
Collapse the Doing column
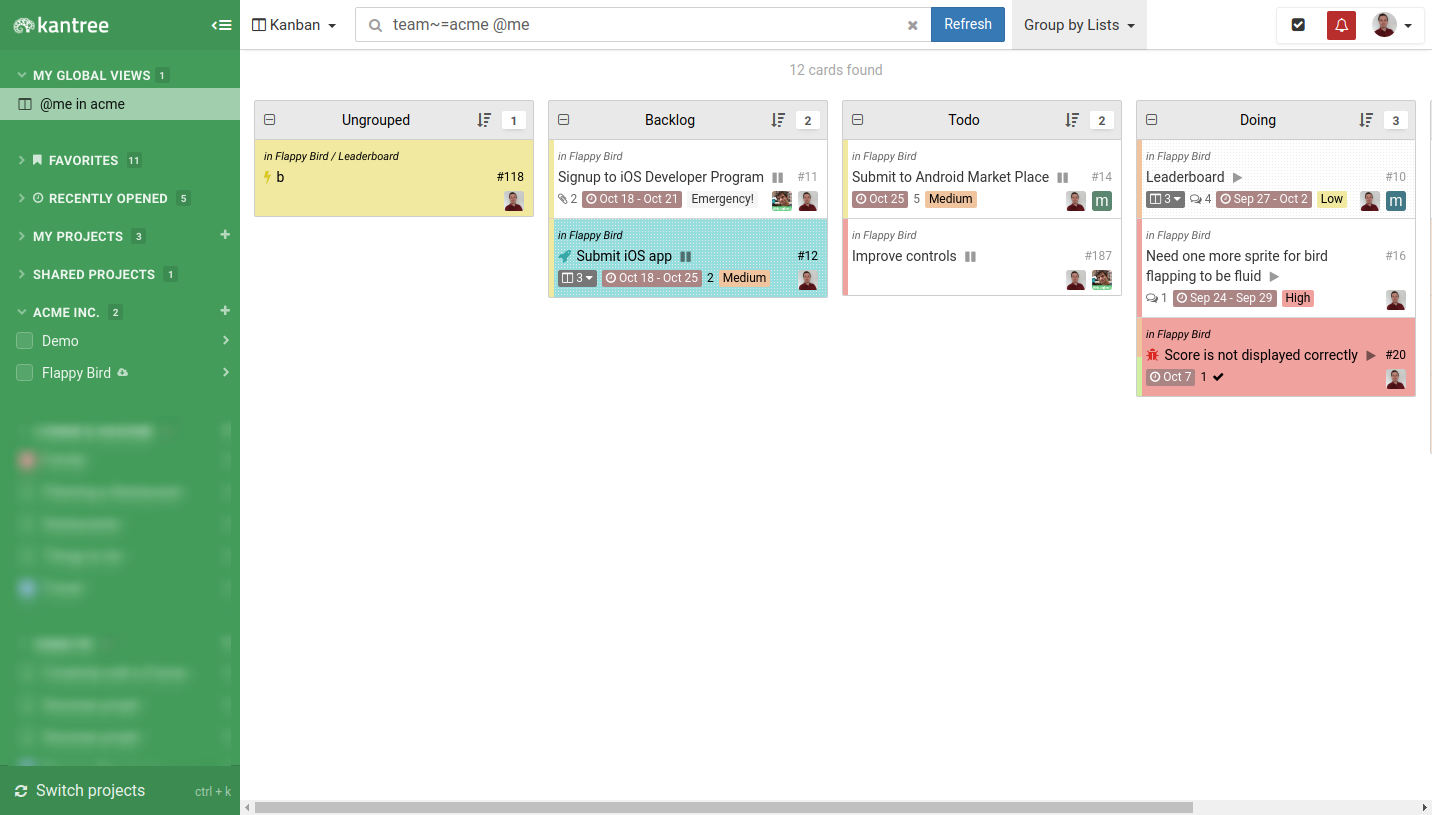pyautogui.click(x=1152, y=120)
